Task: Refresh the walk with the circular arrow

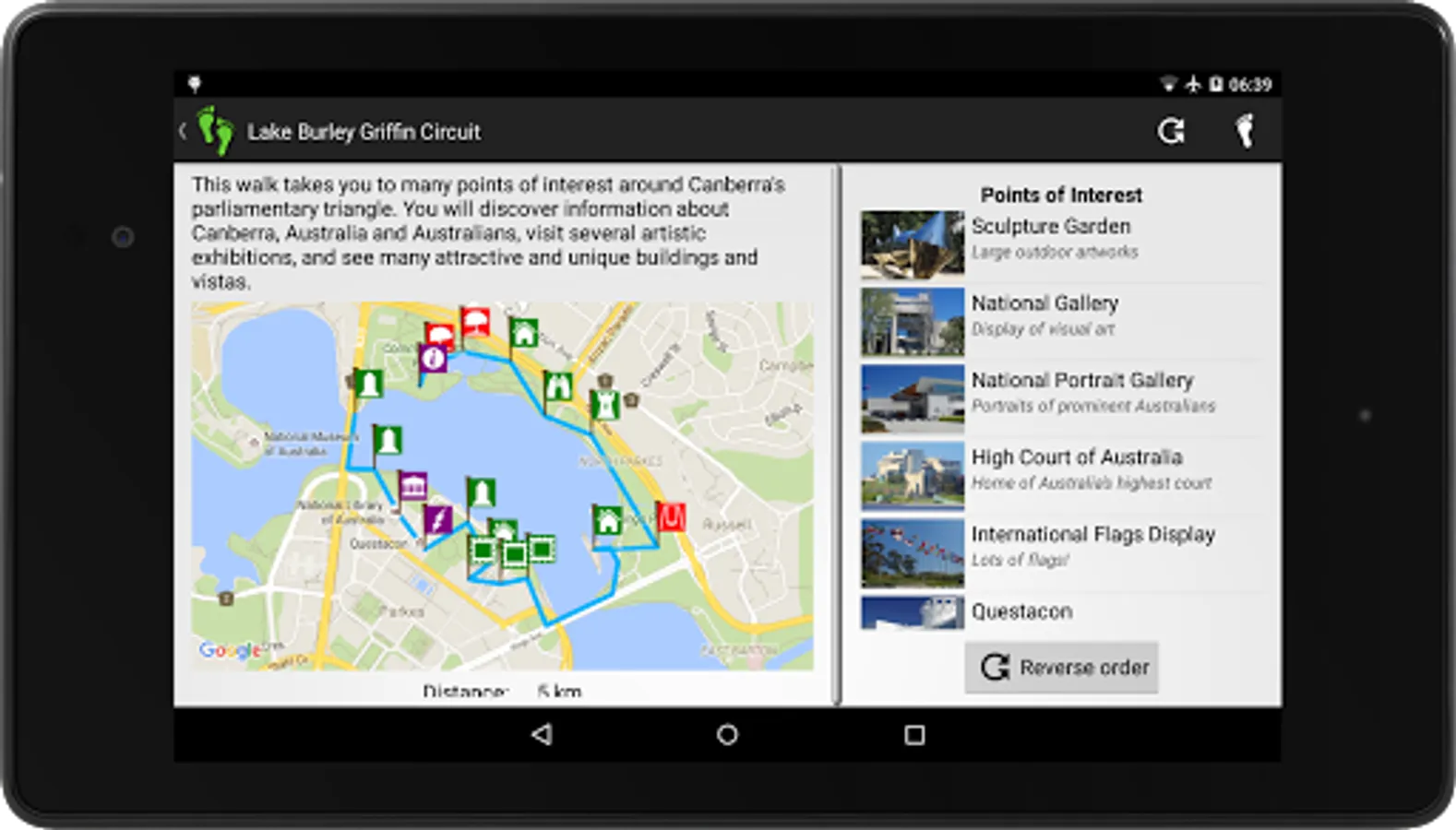Action: (1171, 131)
